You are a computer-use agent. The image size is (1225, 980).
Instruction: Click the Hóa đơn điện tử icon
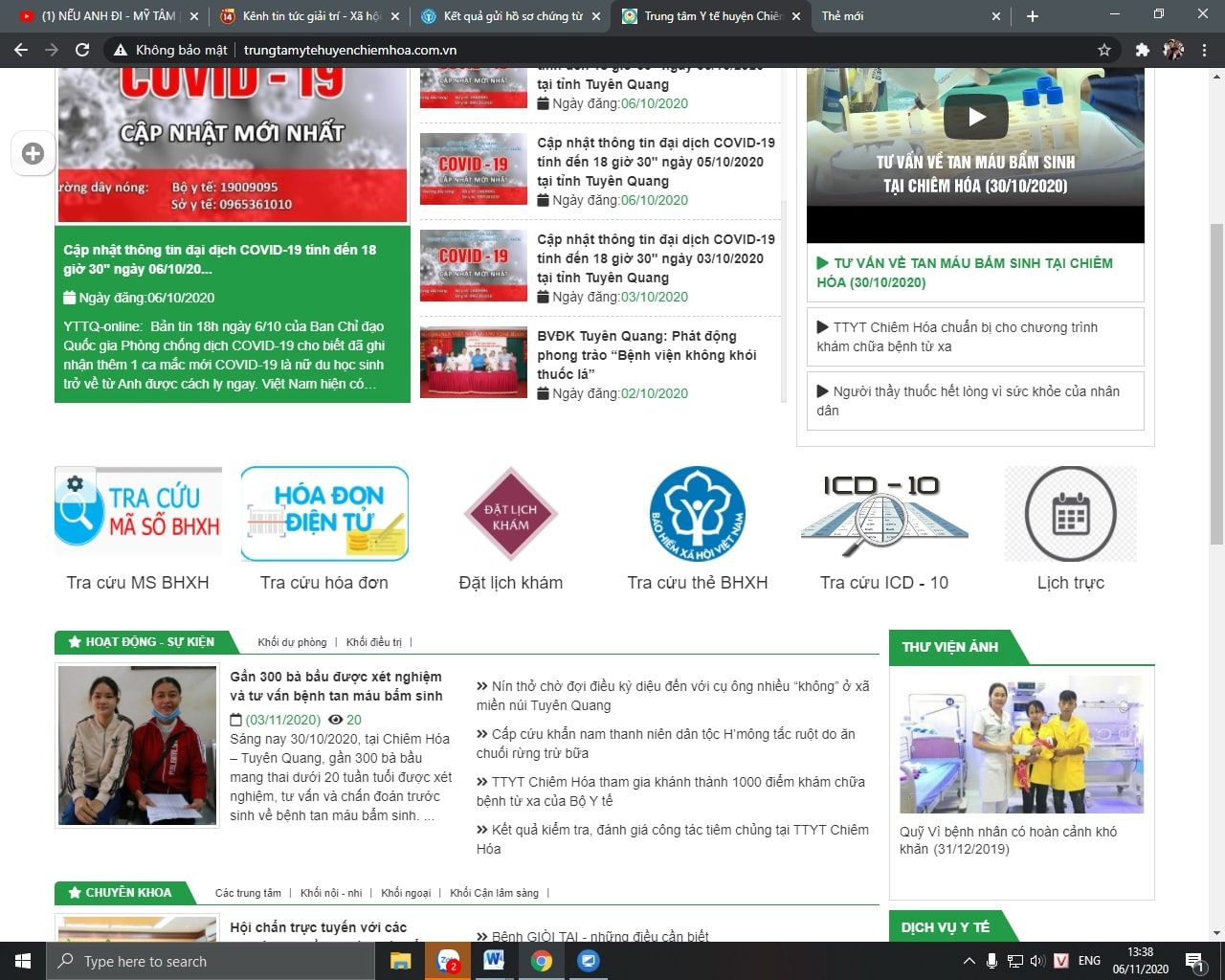click(x=324, y=514)
